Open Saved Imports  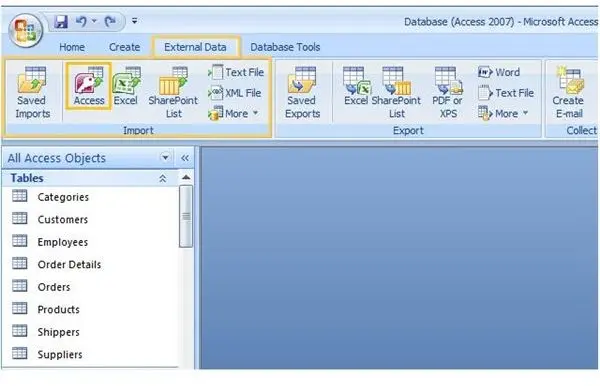[x=32, y=93]
